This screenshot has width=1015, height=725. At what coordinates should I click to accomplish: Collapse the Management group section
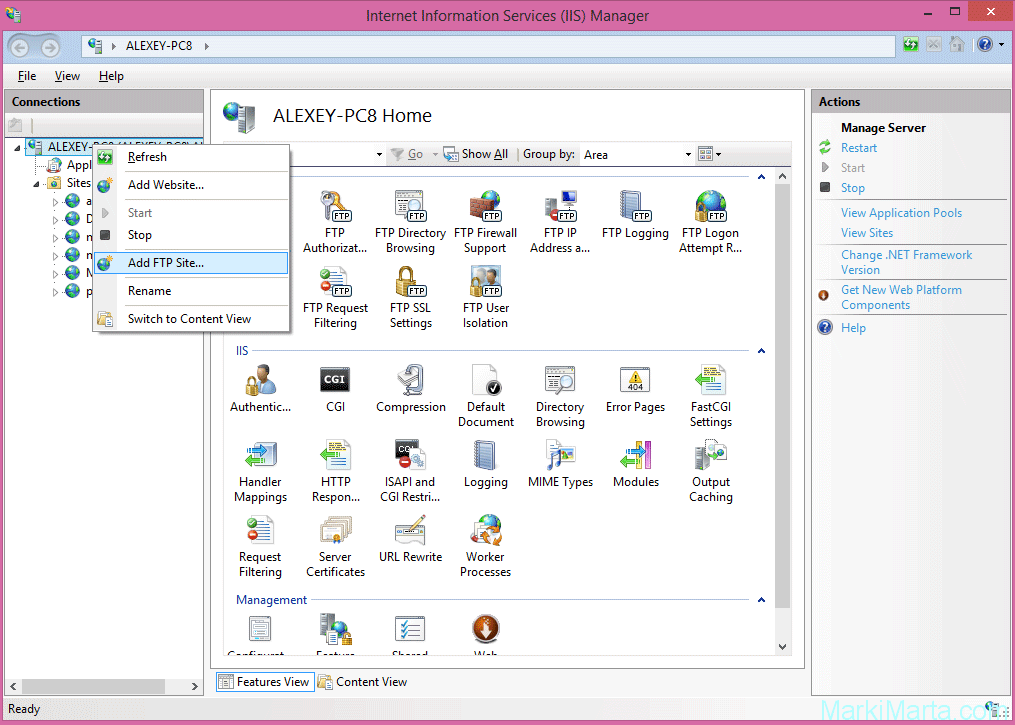[x=761, y=600]
